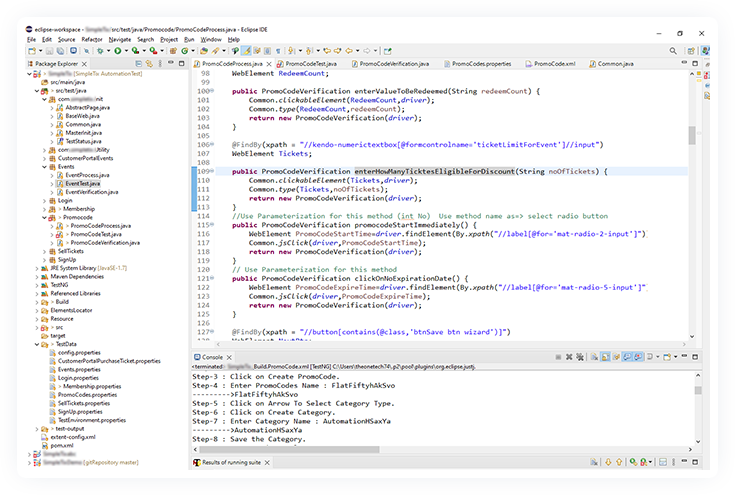The image size is (735, 495).
Task: Click the editor's vertical scrollbar
Action: (692, 133)
